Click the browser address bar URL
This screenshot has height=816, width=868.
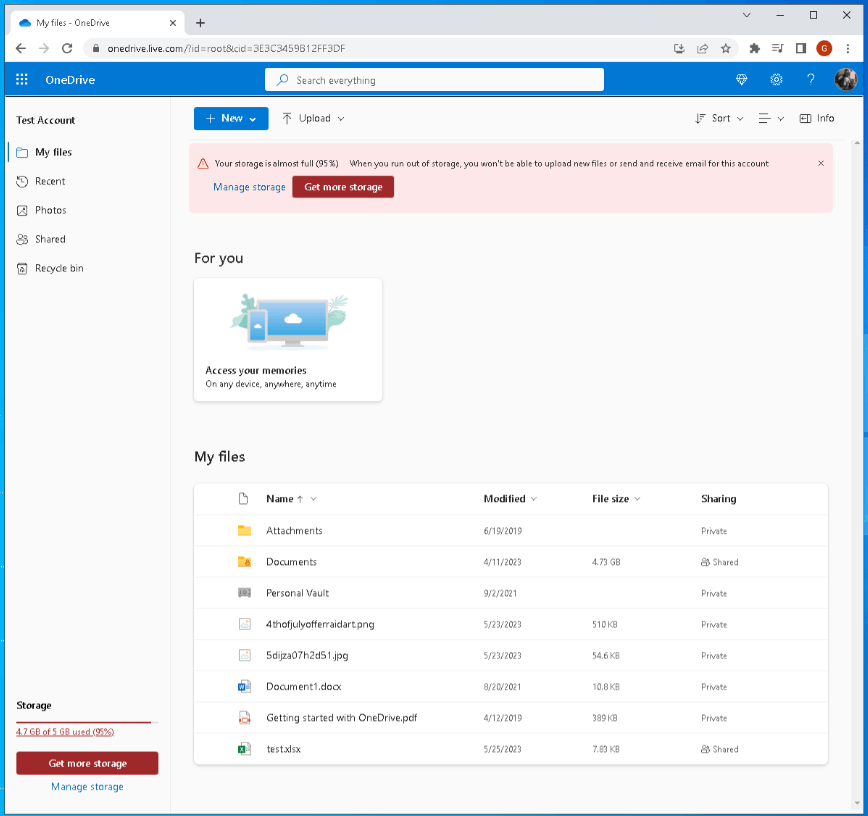coord(226,48)
